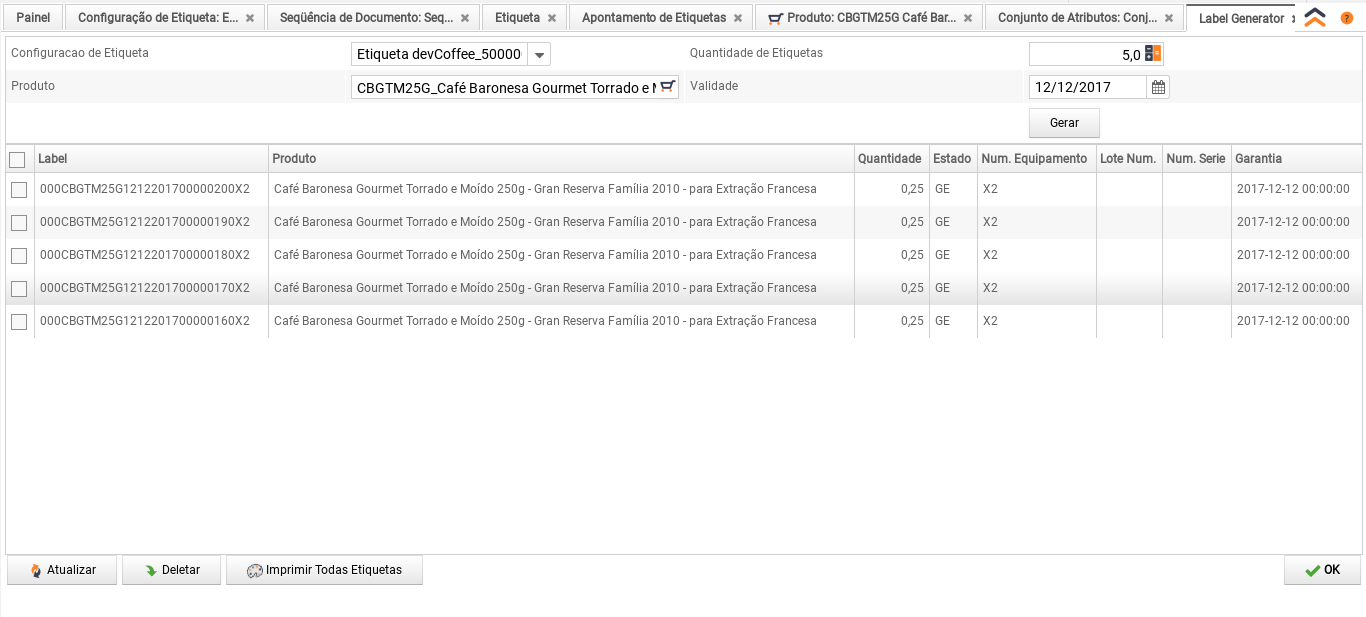Click the Gerar button

[x=1064, y=123]
